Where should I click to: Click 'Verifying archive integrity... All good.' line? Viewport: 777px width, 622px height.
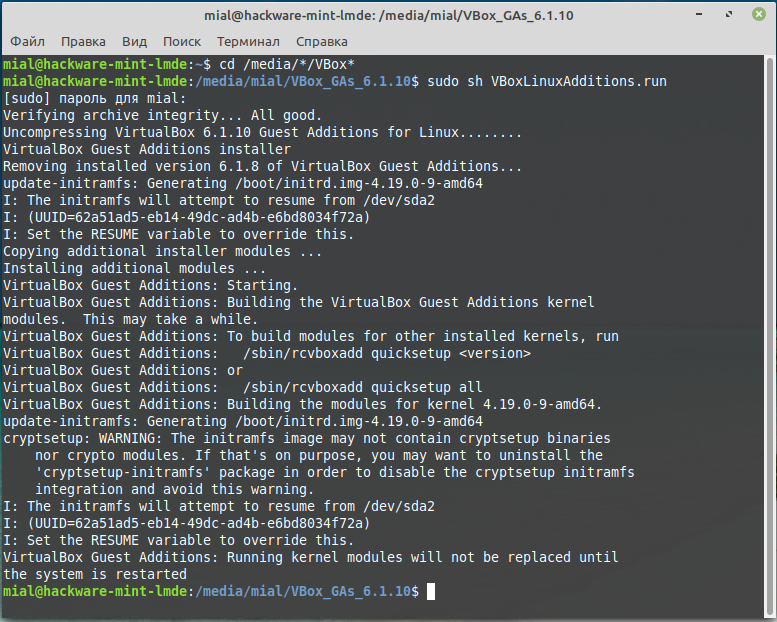[163, 115]
